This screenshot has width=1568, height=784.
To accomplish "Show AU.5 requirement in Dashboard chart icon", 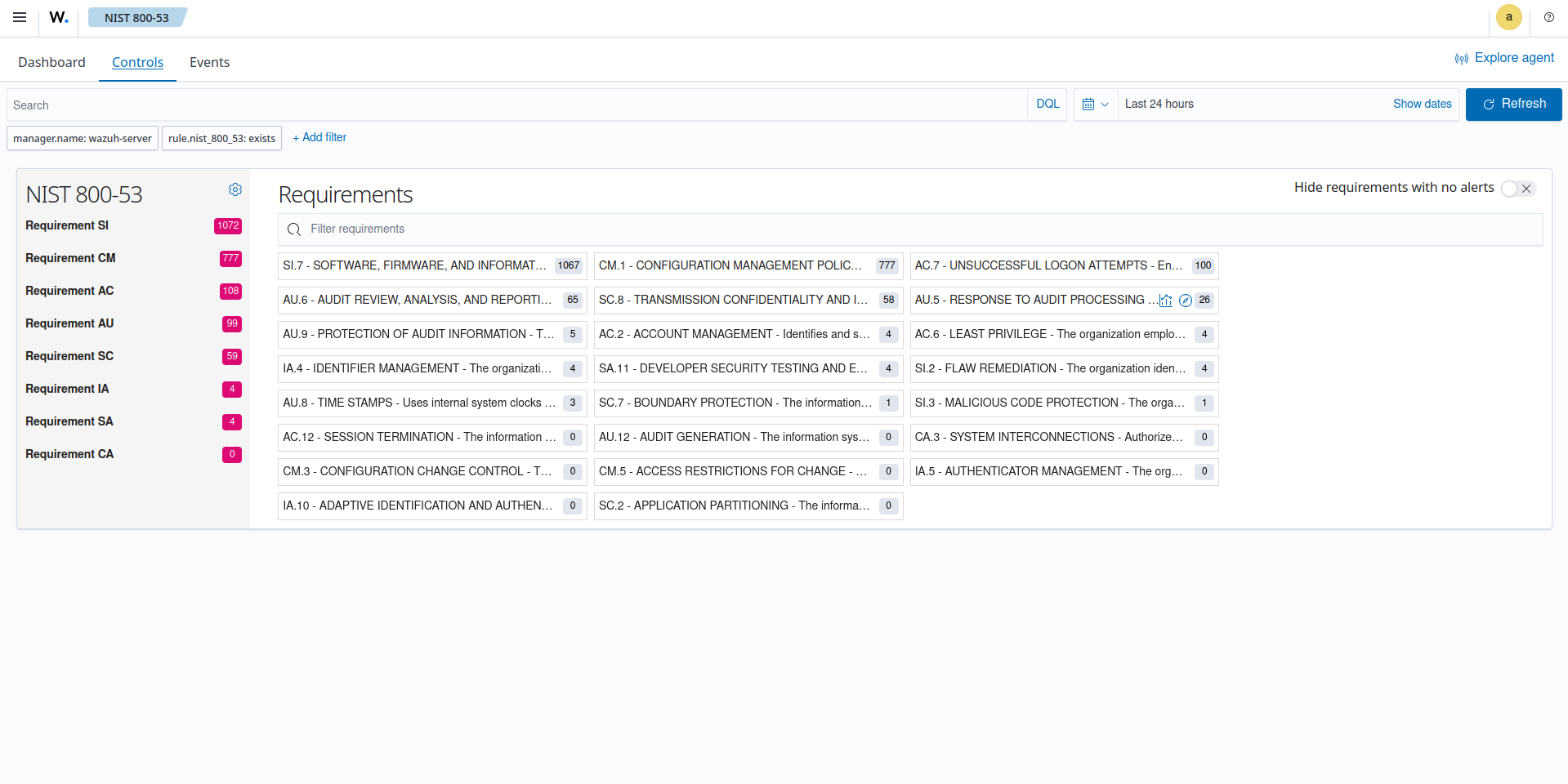I will coord(1166,301).
